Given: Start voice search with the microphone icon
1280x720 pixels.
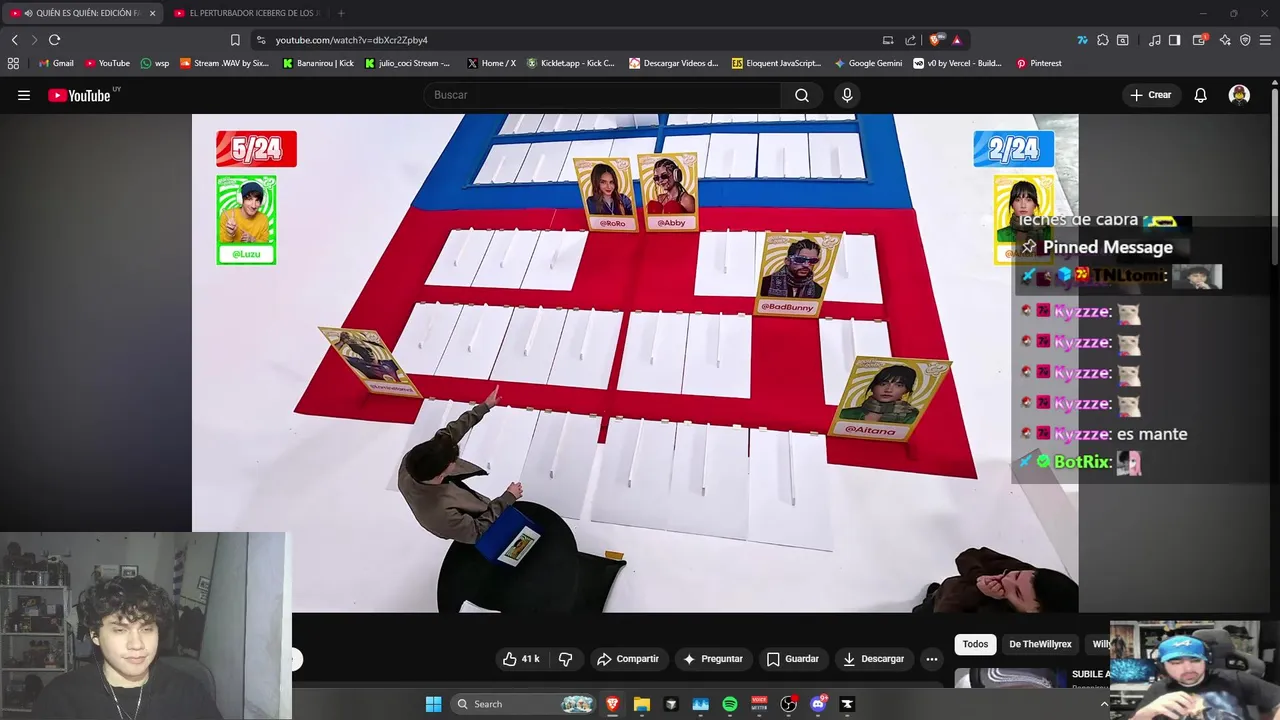Looking at the screenshot, I should (x=847, y=95).
